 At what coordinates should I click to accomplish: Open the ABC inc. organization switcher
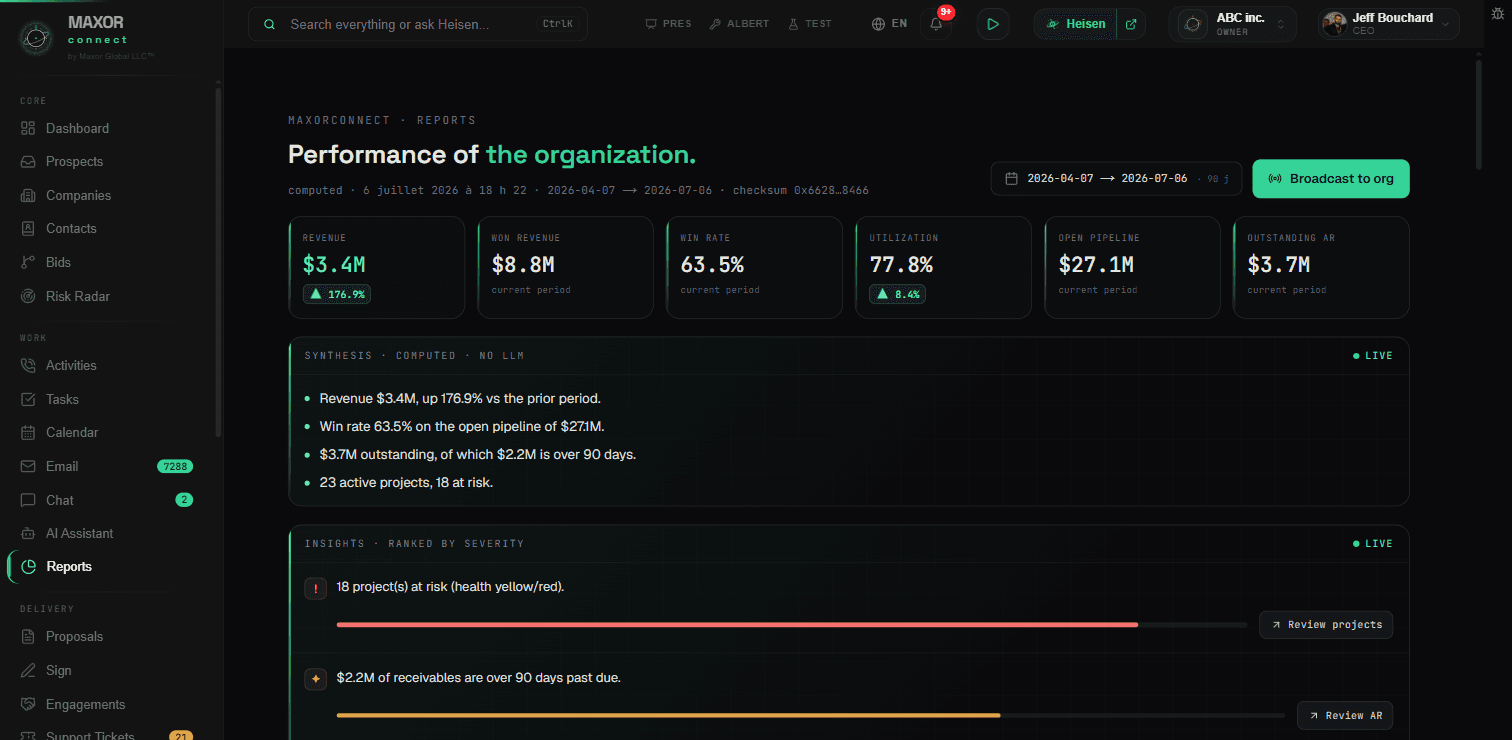[1232, 24]
